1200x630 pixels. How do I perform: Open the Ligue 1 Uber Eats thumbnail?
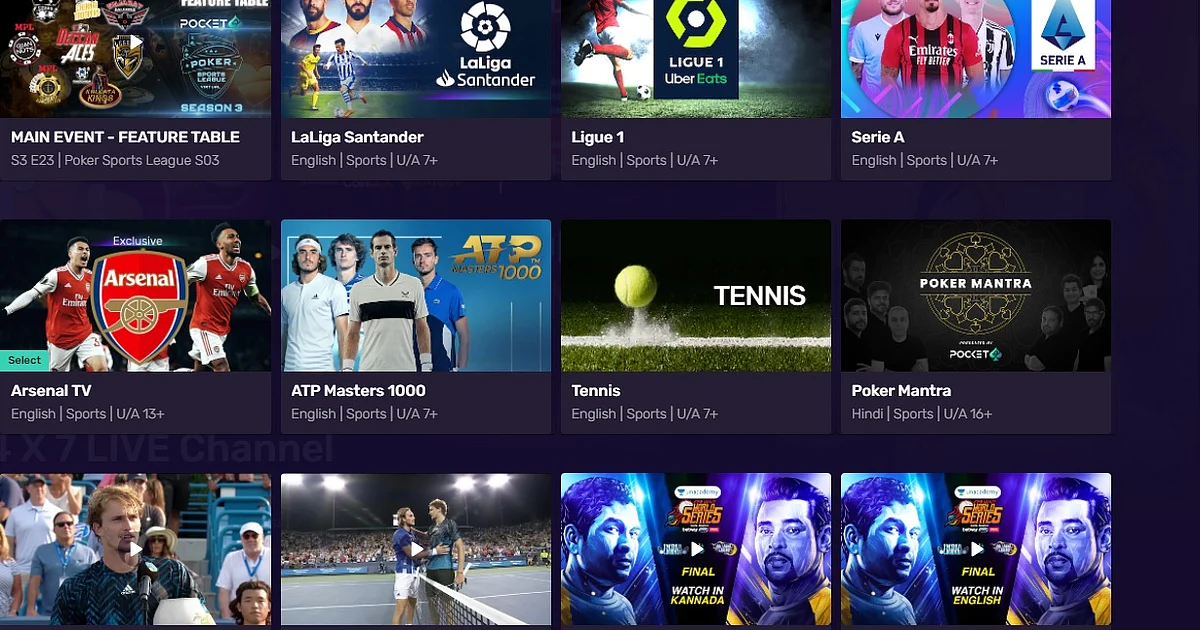[696, 59]
